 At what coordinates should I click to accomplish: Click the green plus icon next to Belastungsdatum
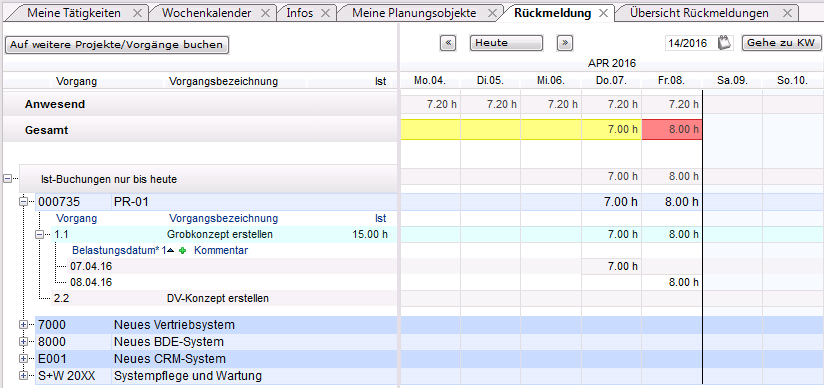tap(182, 251)
